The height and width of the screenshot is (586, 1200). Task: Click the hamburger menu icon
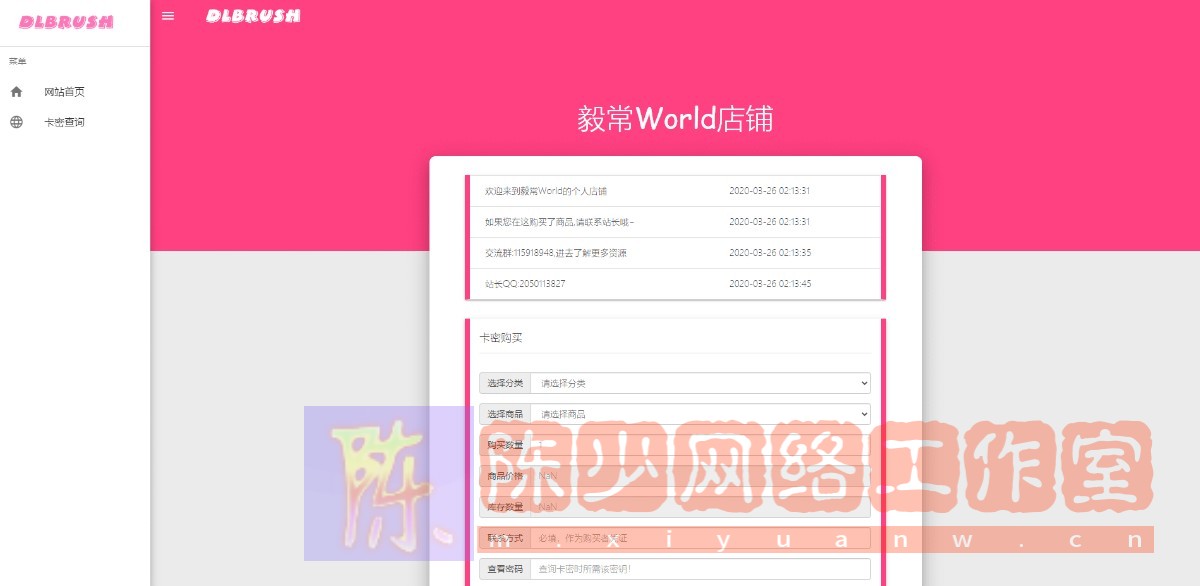(x=168, y=16)
